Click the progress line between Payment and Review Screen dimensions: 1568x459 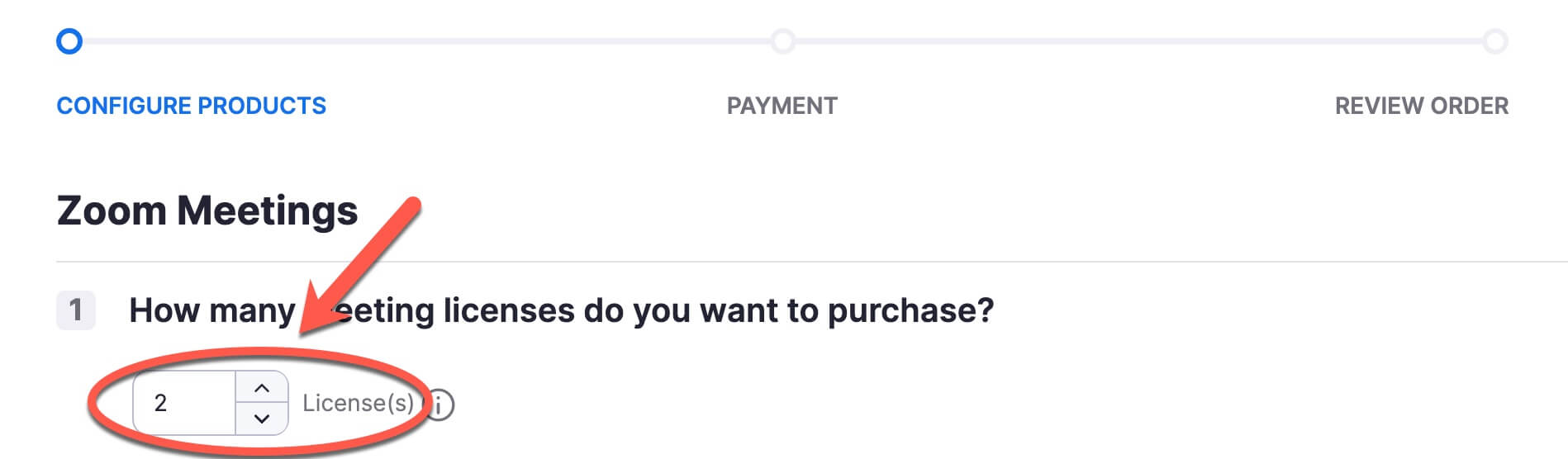pyautogui.click(x=1138, y=41)
